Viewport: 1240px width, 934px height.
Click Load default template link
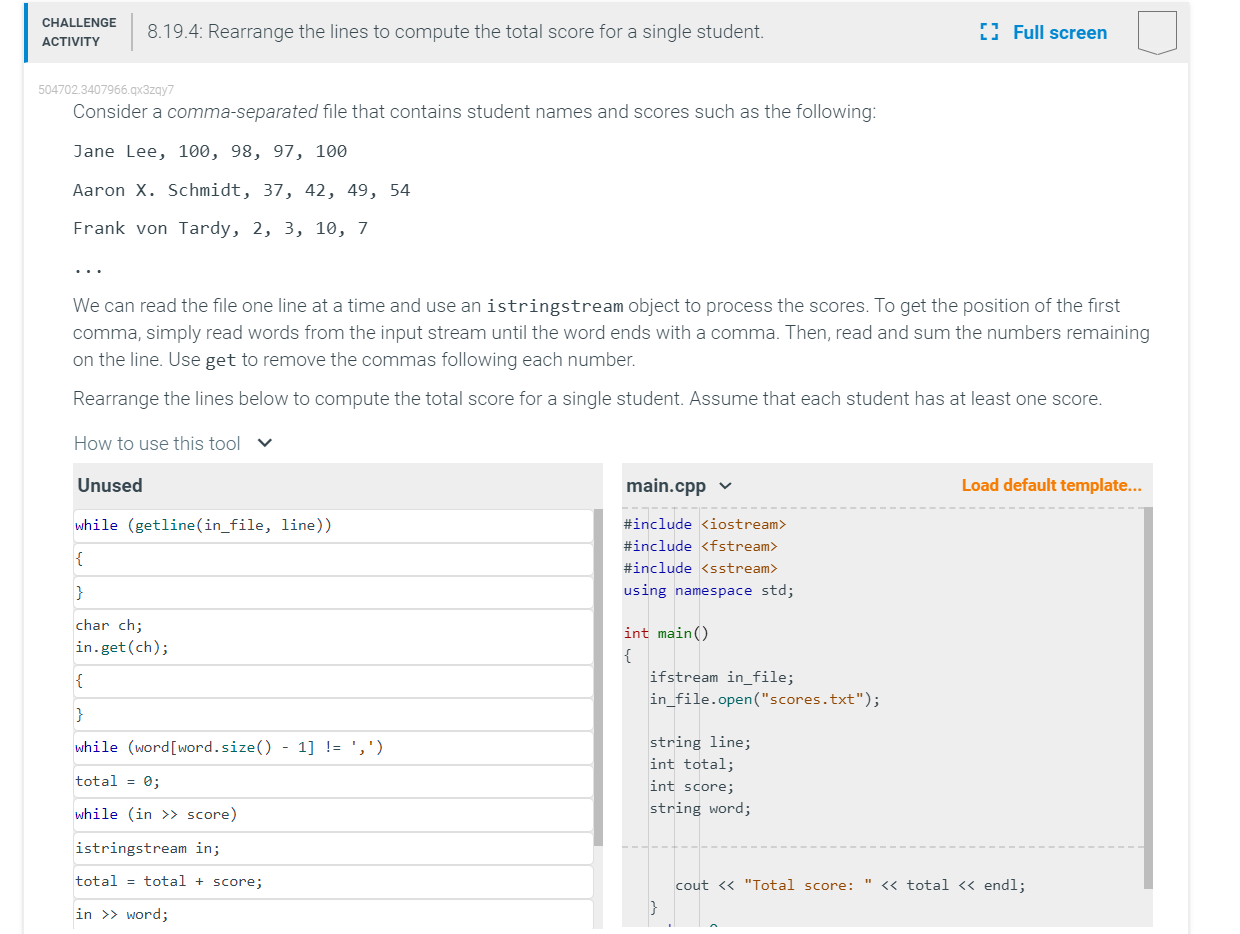[1051, 486]
